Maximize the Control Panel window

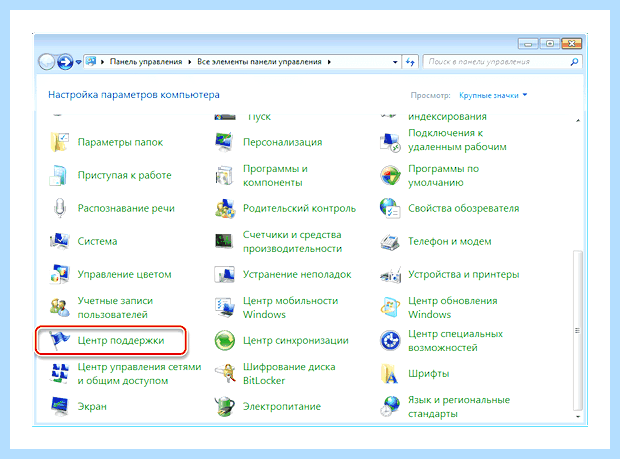coord(550,44)
